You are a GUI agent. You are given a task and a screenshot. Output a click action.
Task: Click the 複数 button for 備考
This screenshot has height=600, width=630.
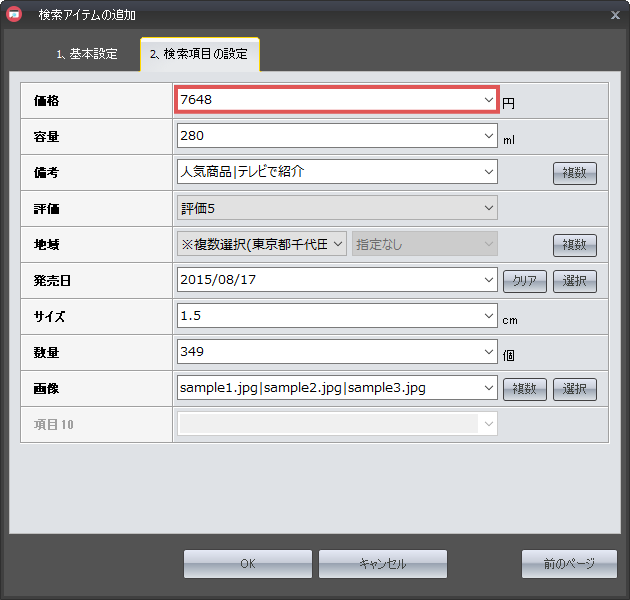574,173
